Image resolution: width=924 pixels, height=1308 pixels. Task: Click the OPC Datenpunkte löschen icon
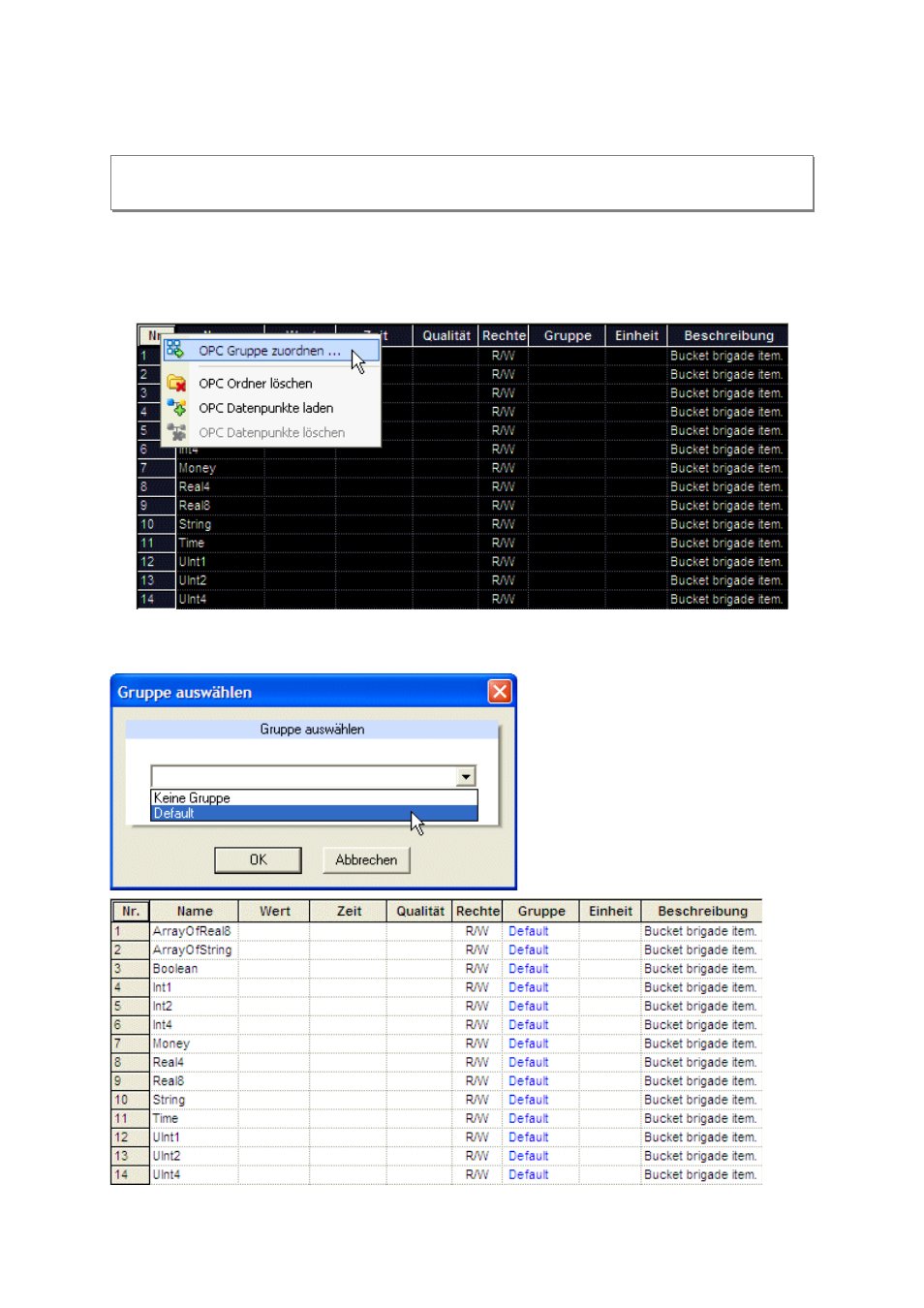tap(176, 432)
